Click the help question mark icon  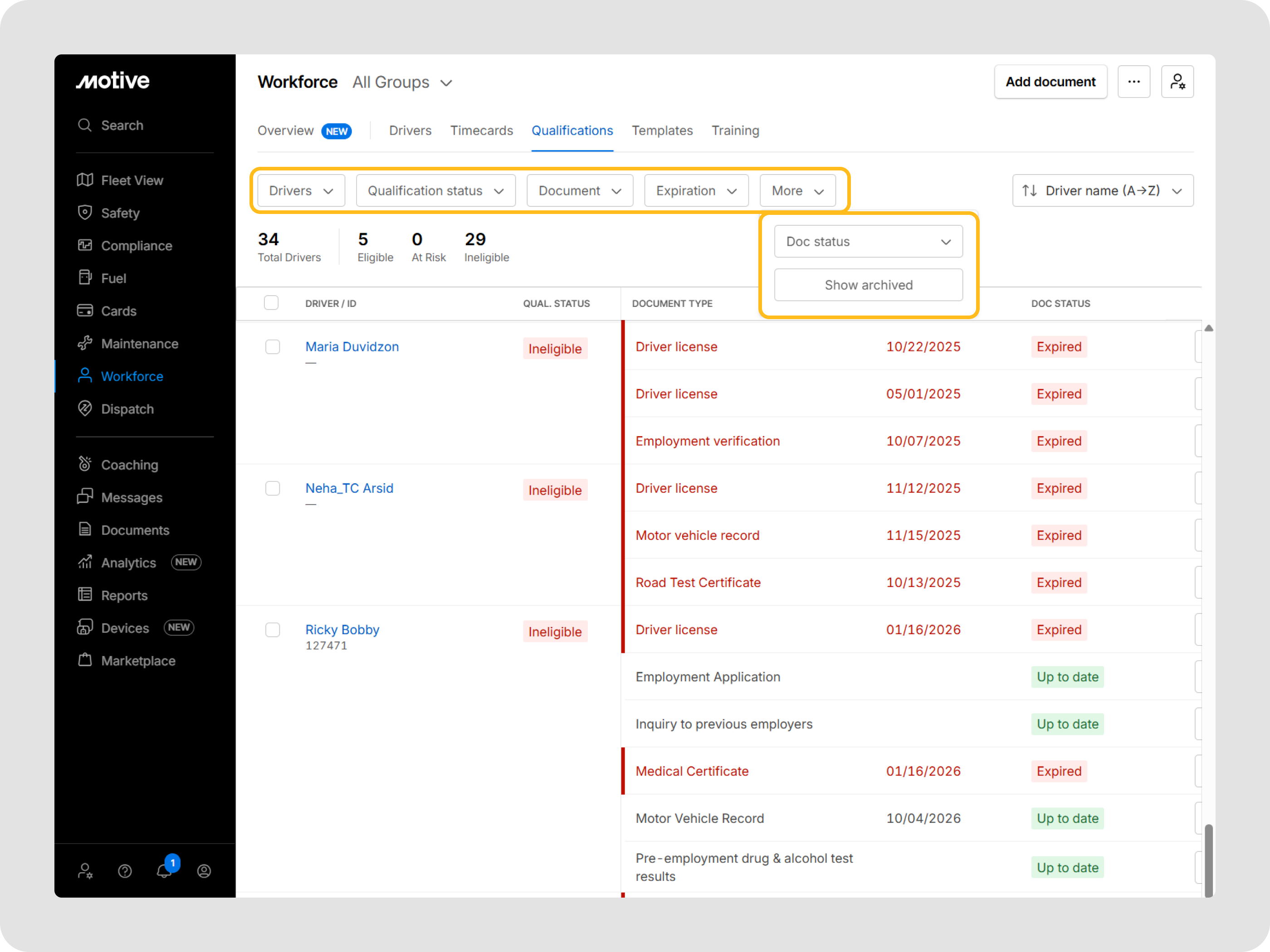point(125,871)
